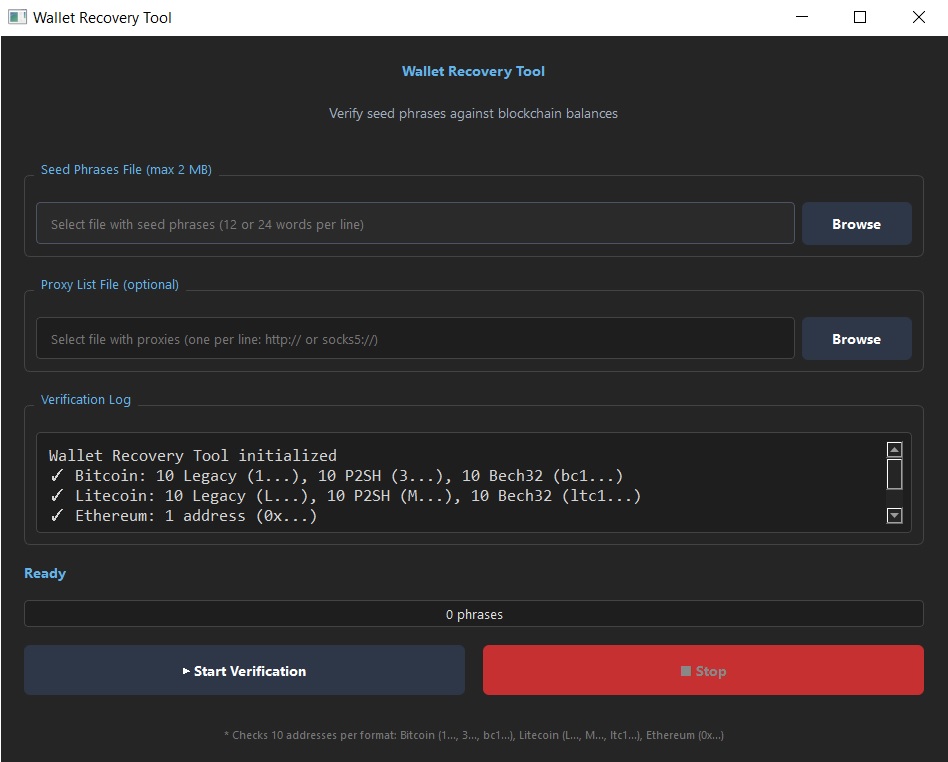The image size is (948, 762).
Task: Click the Verification Log scroll up arrow
Action: 895,450
